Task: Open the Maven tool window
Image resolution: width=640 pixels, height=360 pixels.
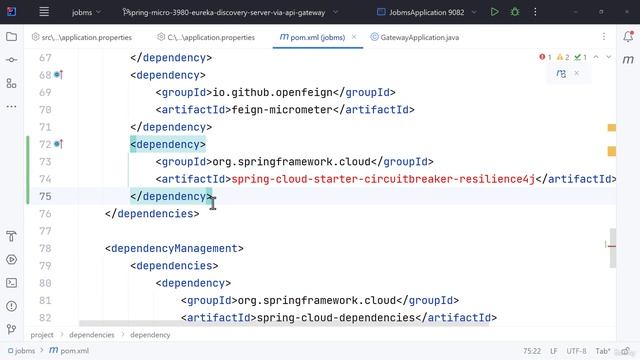Action: click(x=628, y=60)
